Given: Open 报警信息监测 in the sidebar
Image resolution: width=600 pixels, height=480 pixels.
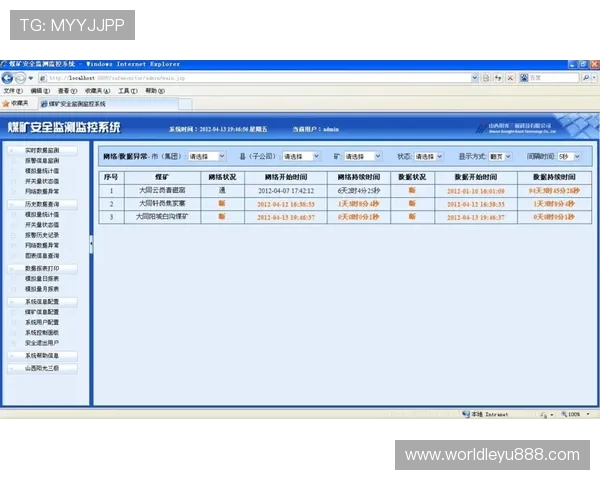Looking at the screenshot, I should tap(42, 160).
